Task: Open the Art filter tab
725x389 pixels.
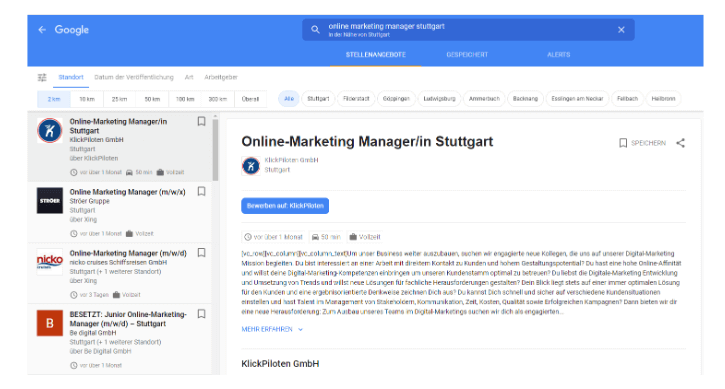Action: pos(189,77)
